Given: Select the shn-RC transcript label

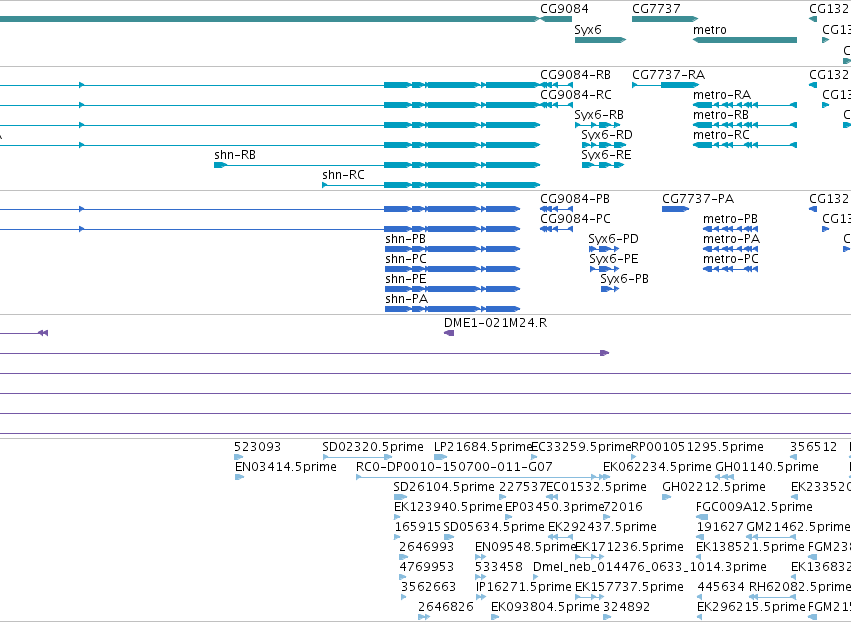Looking at the screenshot, I should (x=343, y=175).
